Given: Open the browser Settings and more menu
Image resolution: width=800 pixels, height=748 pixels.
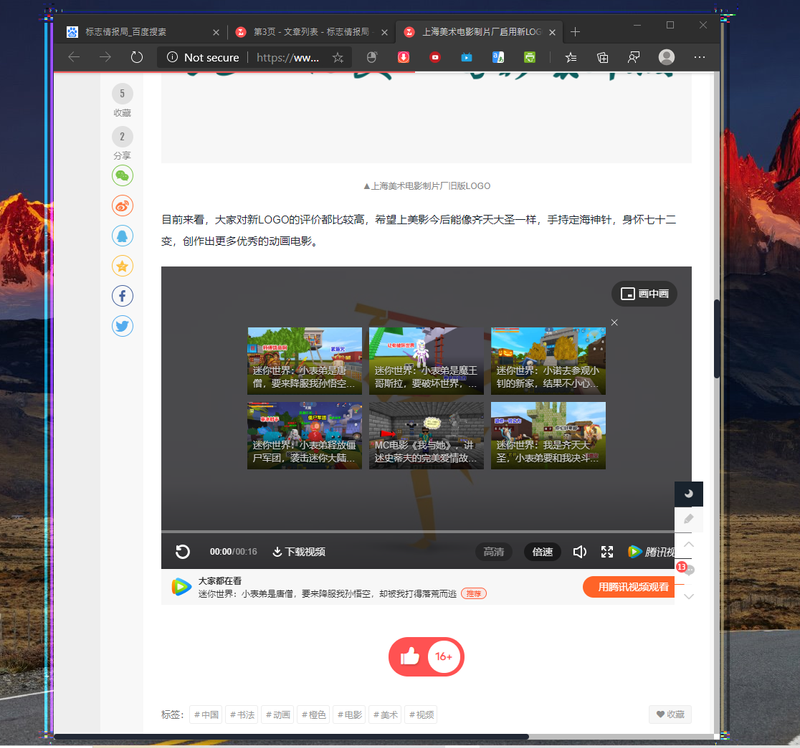Looking at the screenshot, I should pos(699,57).
